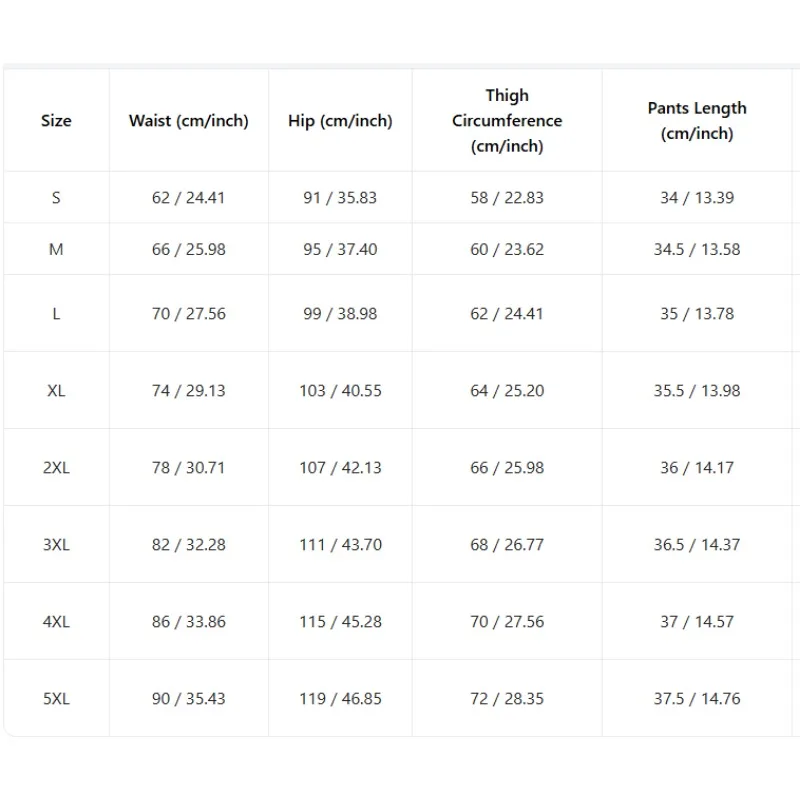Select the L size row label
The image size is (800, 800).
point(56,314)
